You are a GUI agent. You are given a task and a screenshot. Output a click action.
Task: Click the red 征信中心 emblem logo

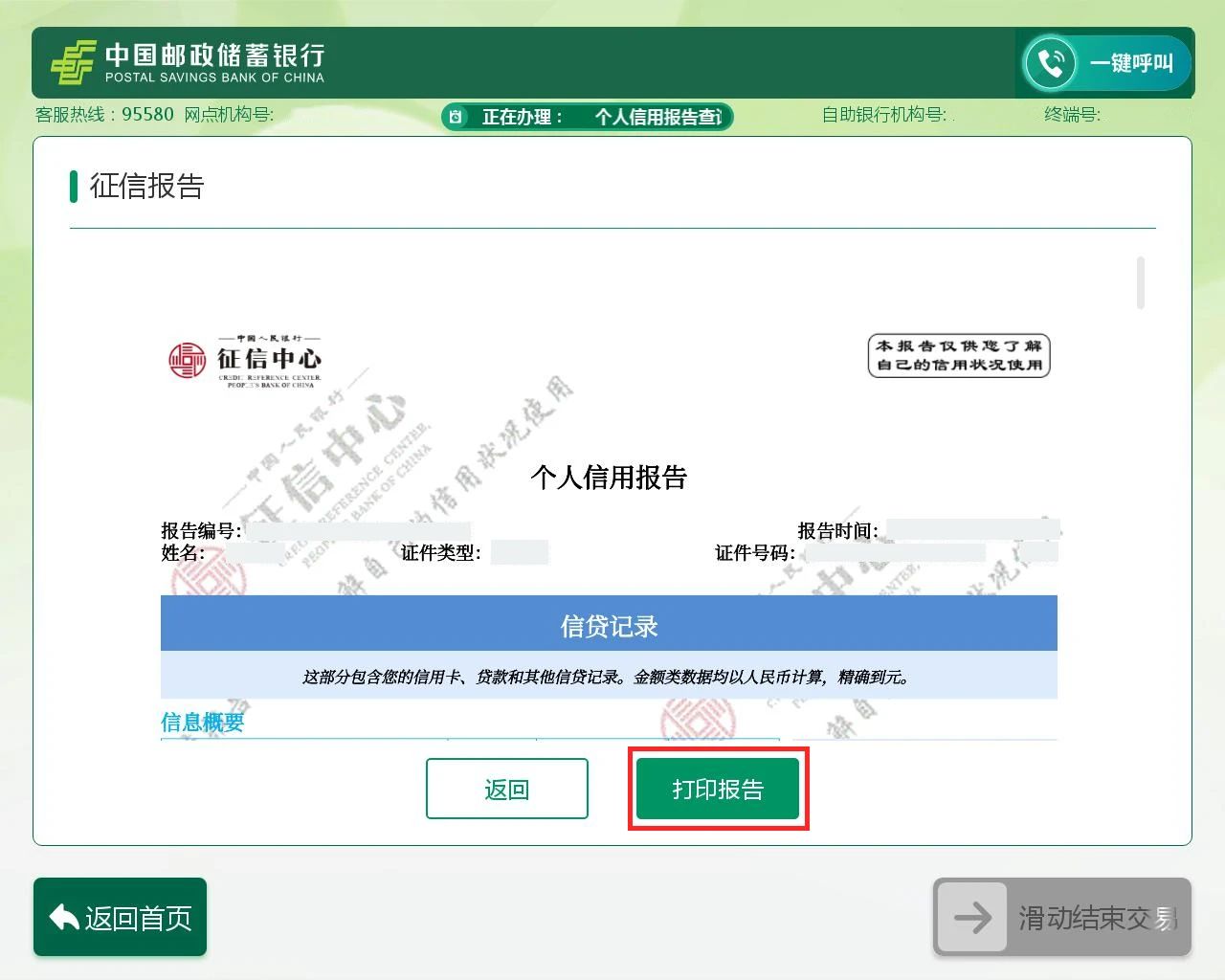point(188,361)
